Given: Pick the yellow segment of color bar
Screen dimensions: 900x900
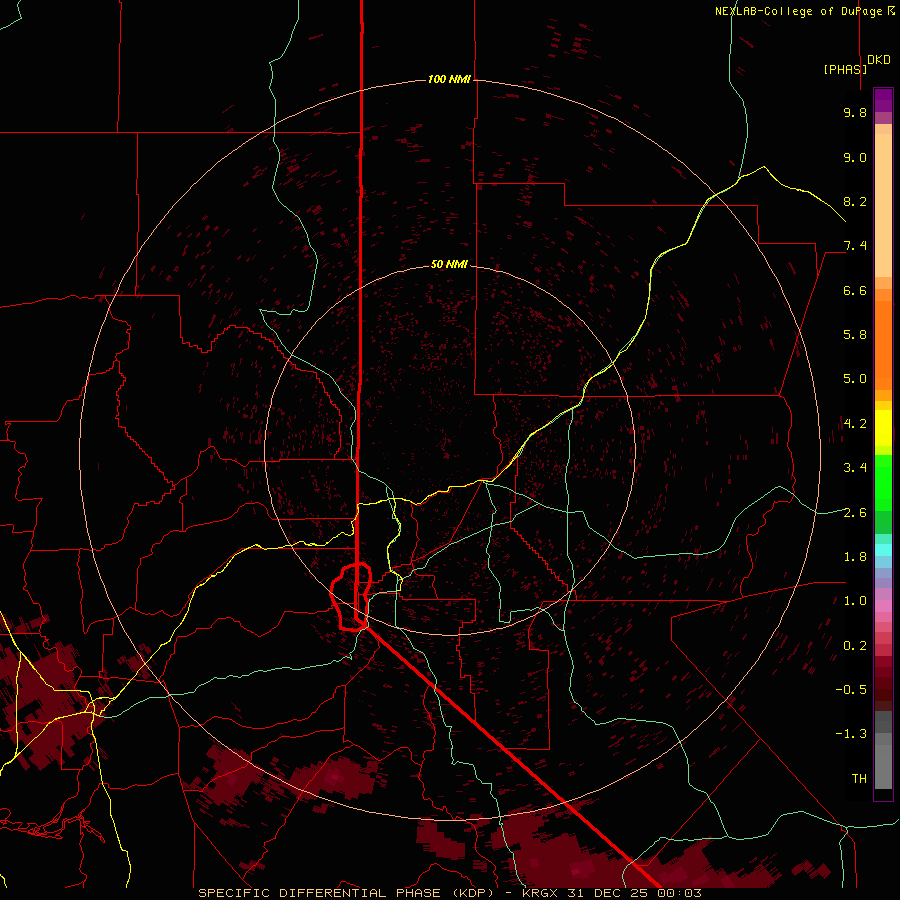Looking at the screenshot, I should (883, 428).
